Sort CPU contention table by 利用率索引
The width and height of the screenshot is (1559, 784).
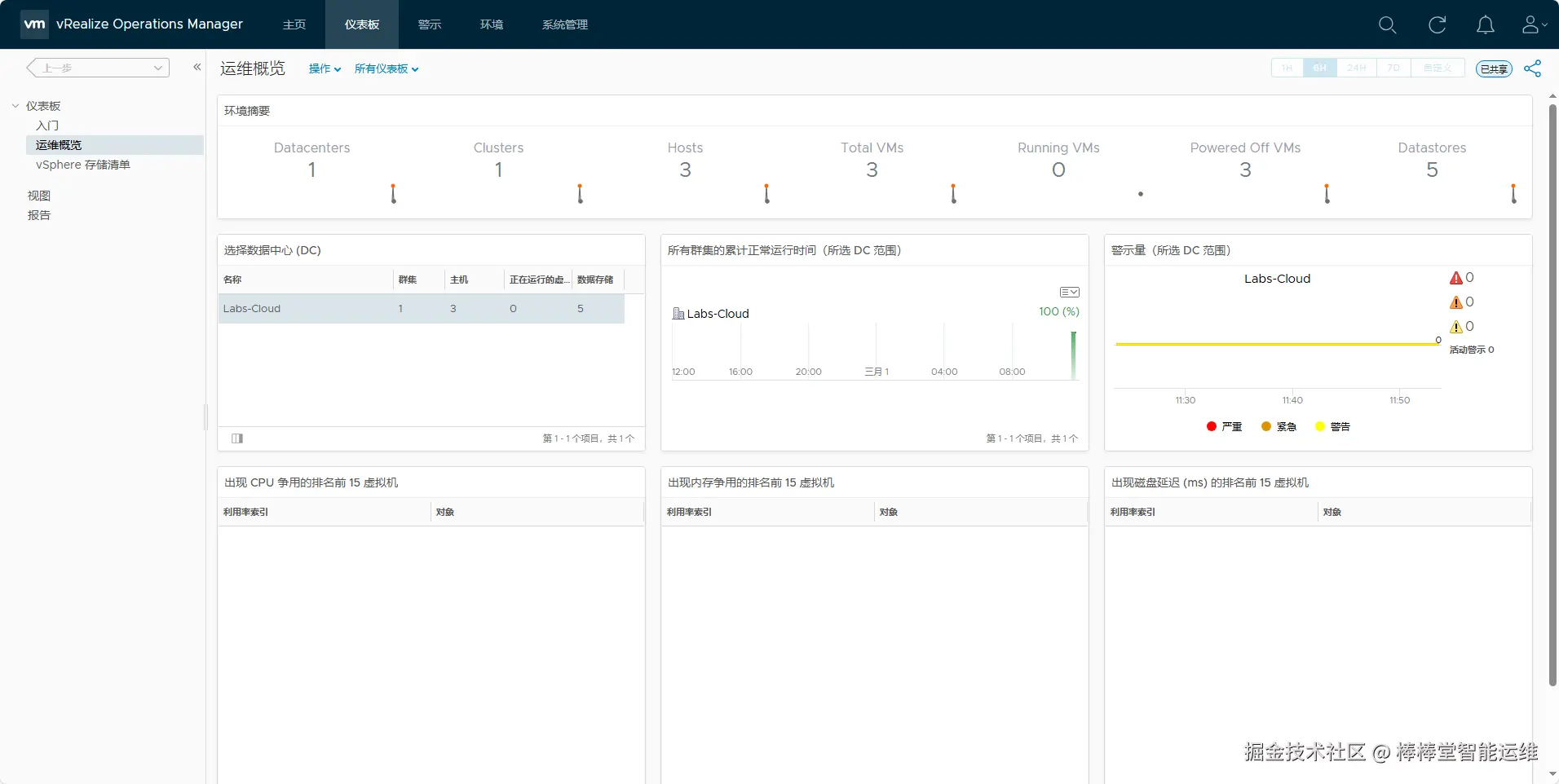(325, 512)
